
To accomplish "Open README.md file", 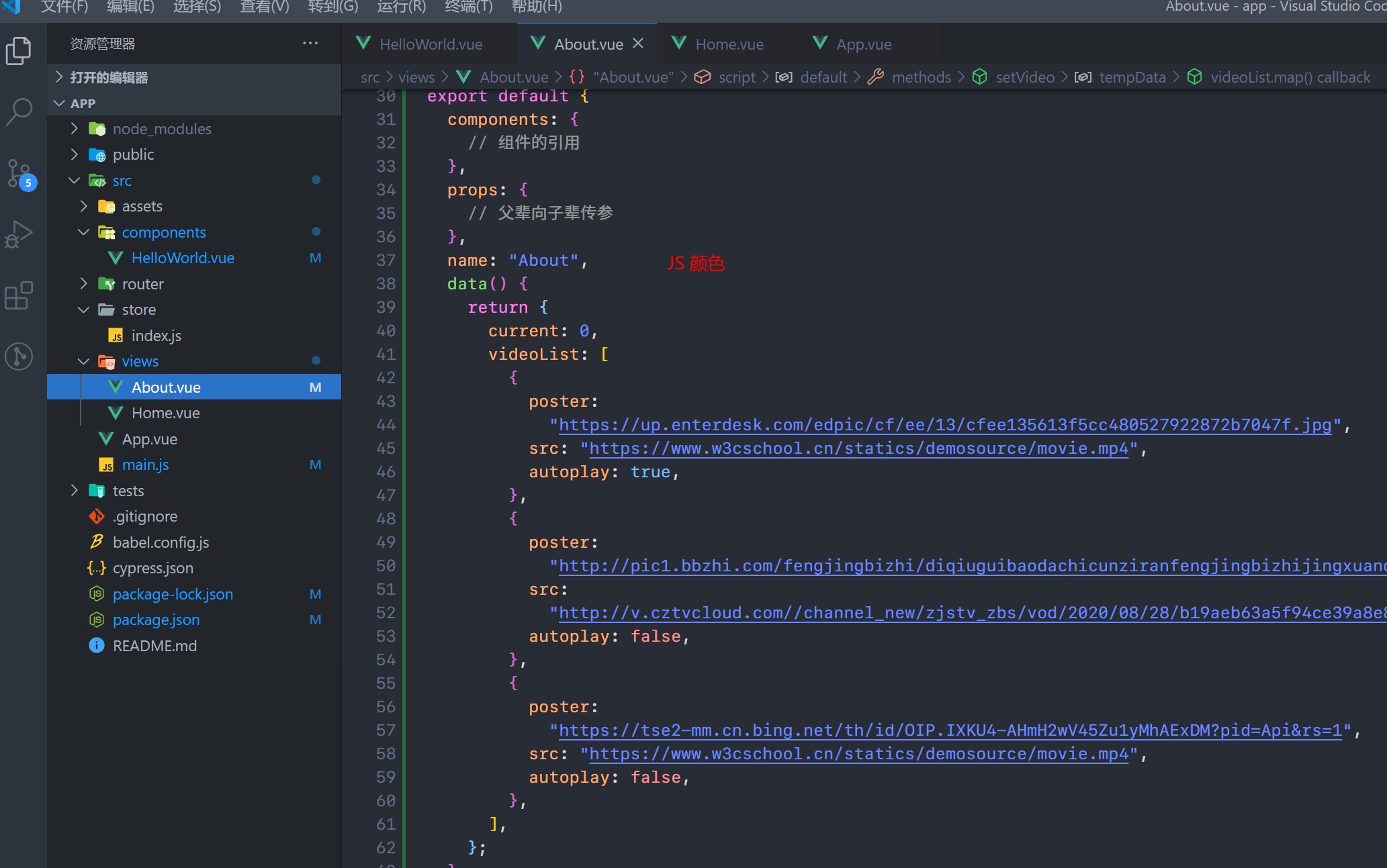I will (194, 646).
